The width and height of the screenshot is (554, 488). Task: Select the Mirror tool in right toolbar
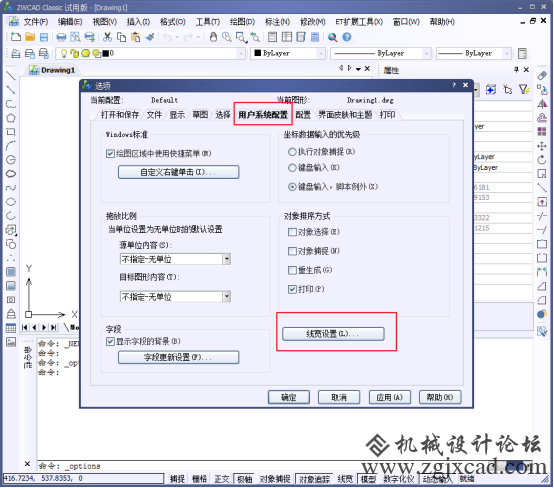pyautogui.click(x=542, y=104)
